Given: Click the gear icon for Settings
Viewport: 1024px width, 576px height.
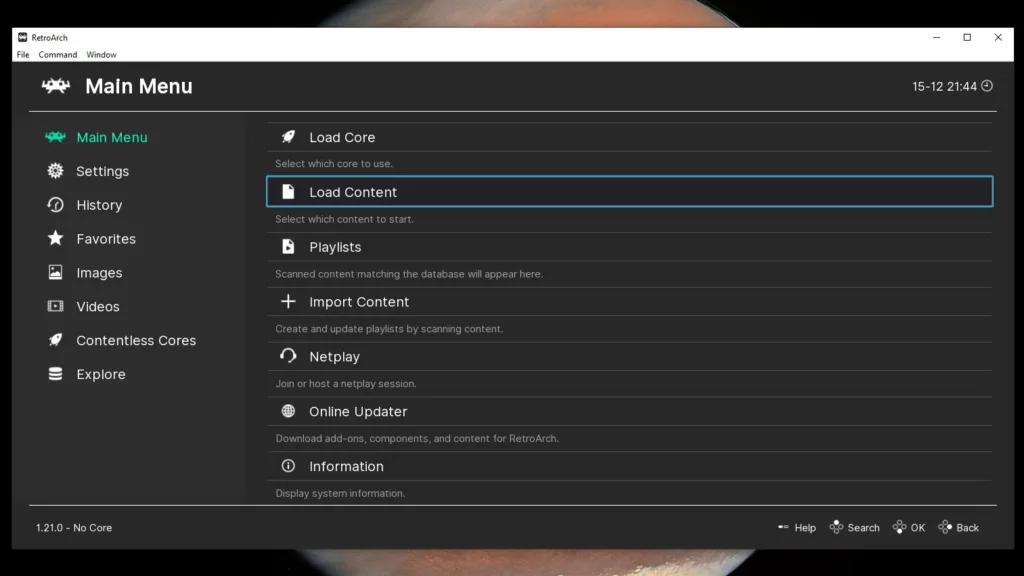Looking at the screenshot, I should coord(56,171).
